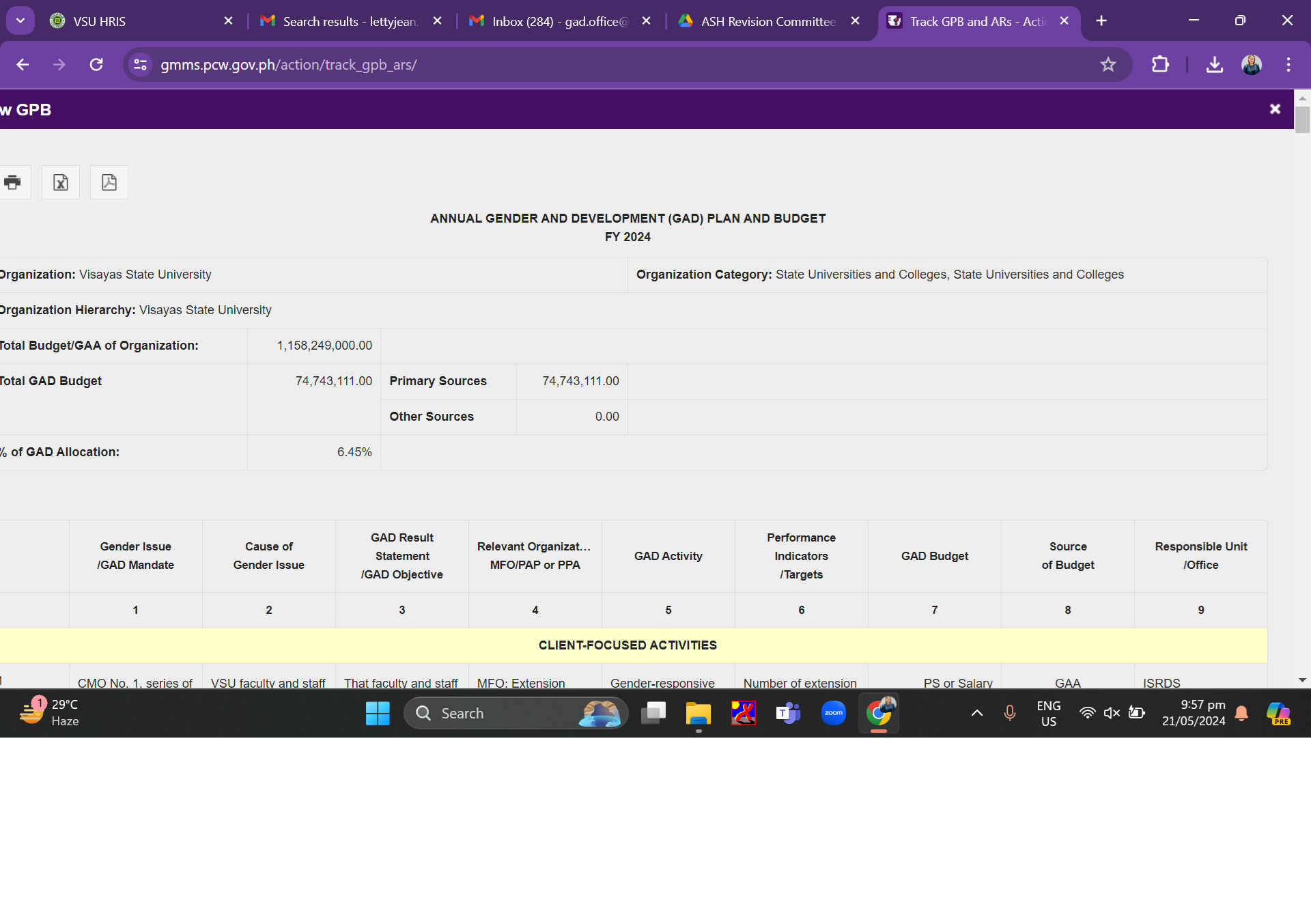
Task: Open the browser extensions puzzle icon
Action: coord(1160,65)
